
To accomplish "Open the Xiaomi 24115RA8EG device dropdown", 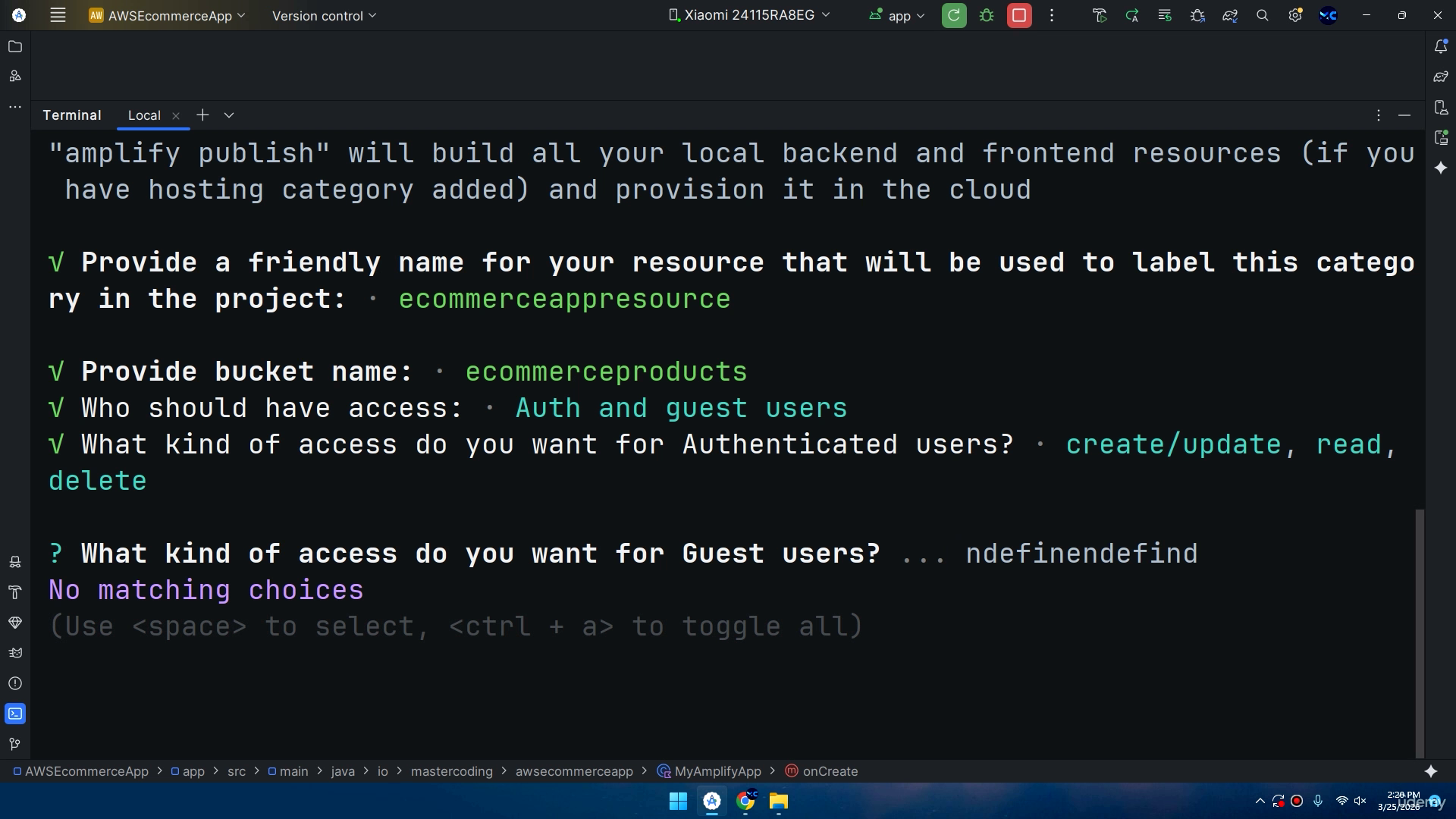I will [x=749, y=15].
